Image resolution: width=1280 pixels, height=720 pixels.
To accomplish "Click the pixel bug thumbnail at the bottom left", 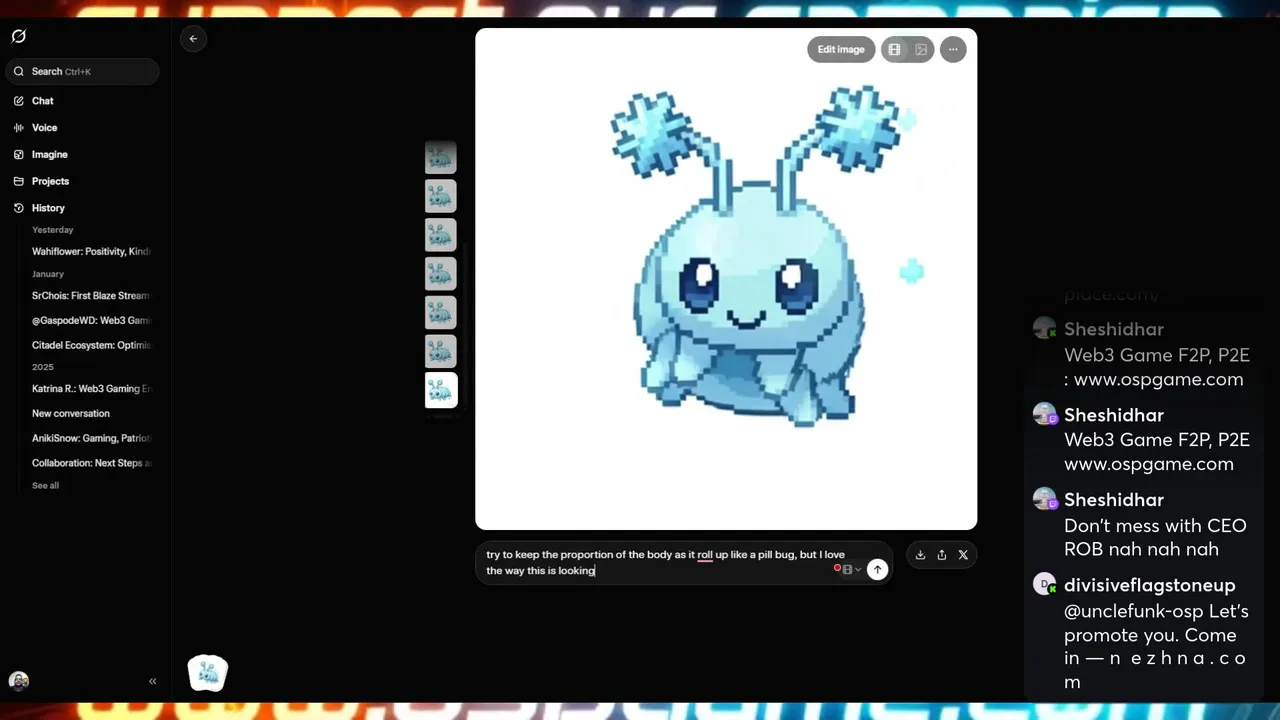I will click(208, 674).
